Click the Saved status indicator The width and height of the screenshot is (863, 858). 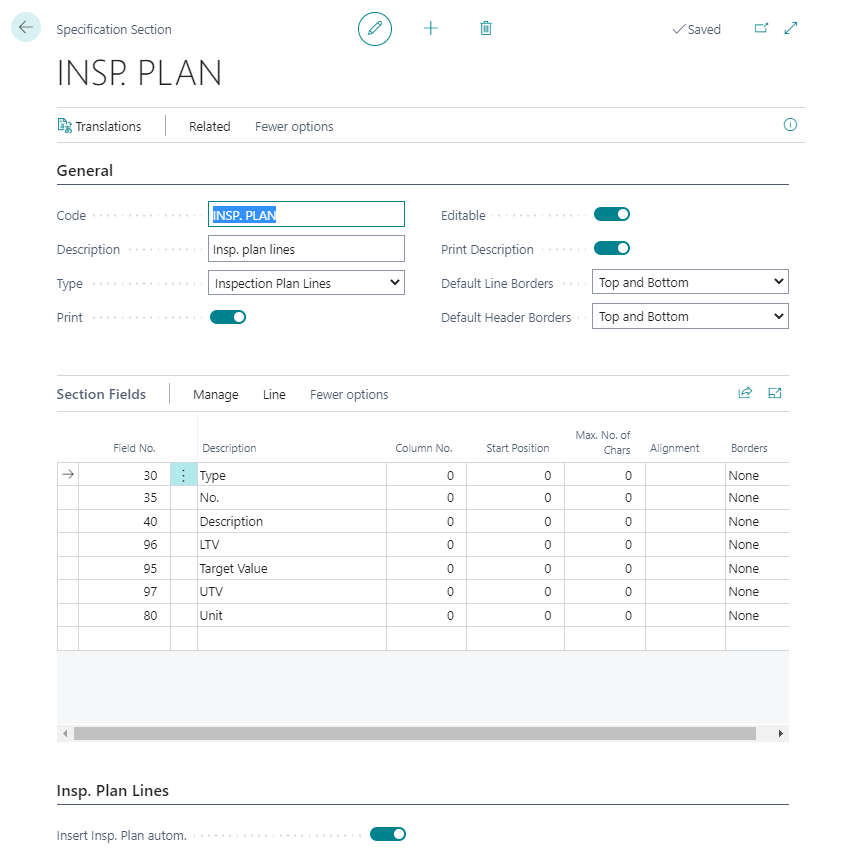pyautogui.click(x=696, y=29)
